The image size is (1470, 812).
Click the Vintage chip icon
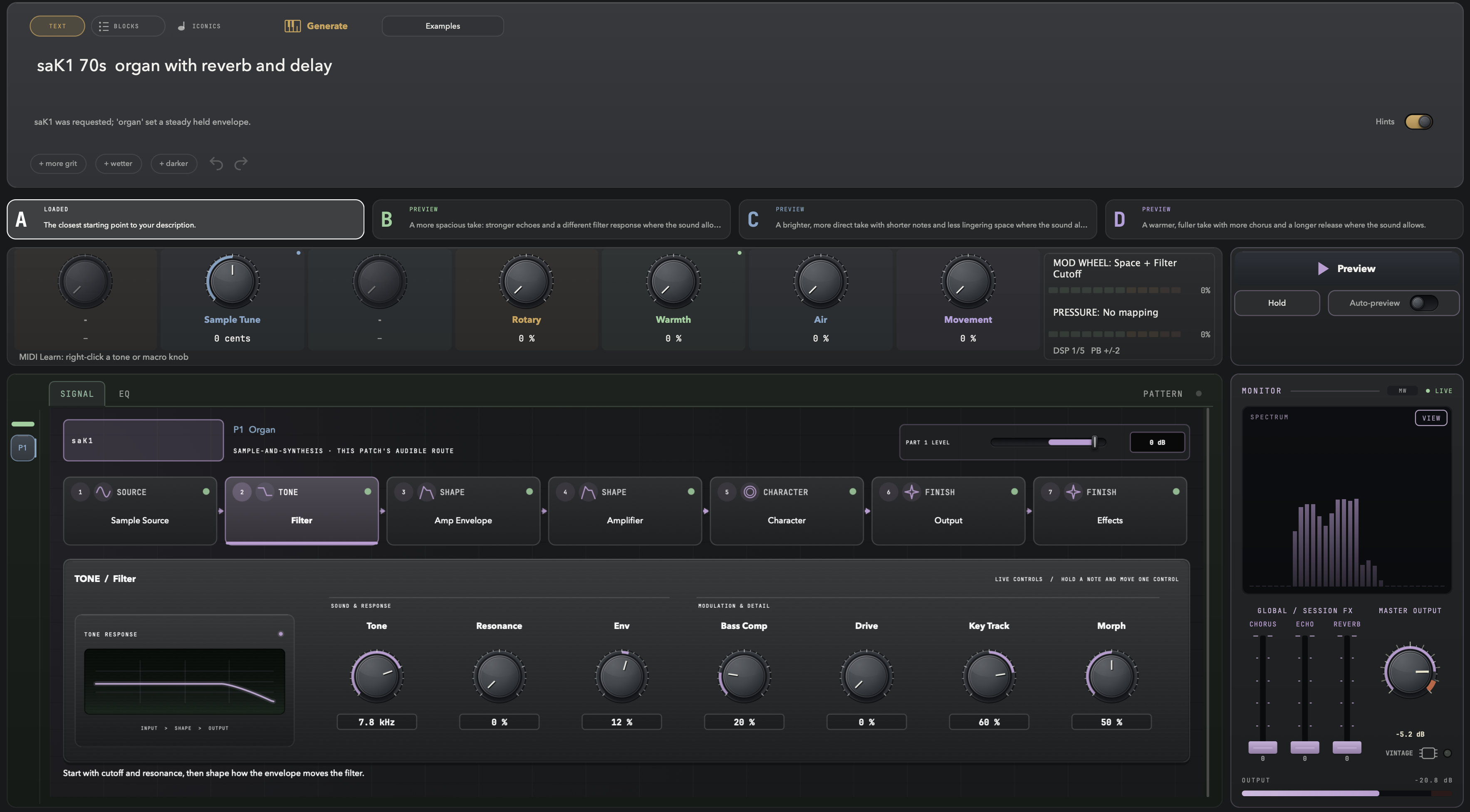pos(1428,753)
